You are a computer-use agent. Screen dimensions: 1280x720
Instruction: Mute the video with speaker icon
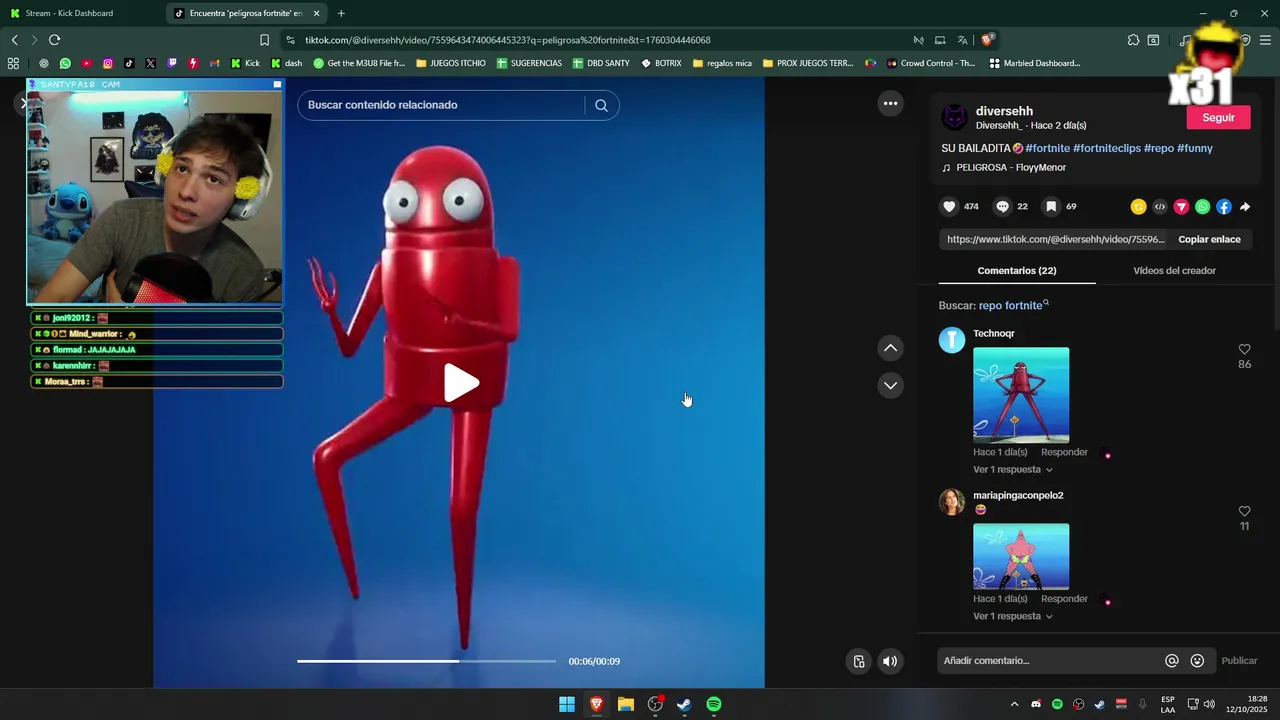point(890,661)
